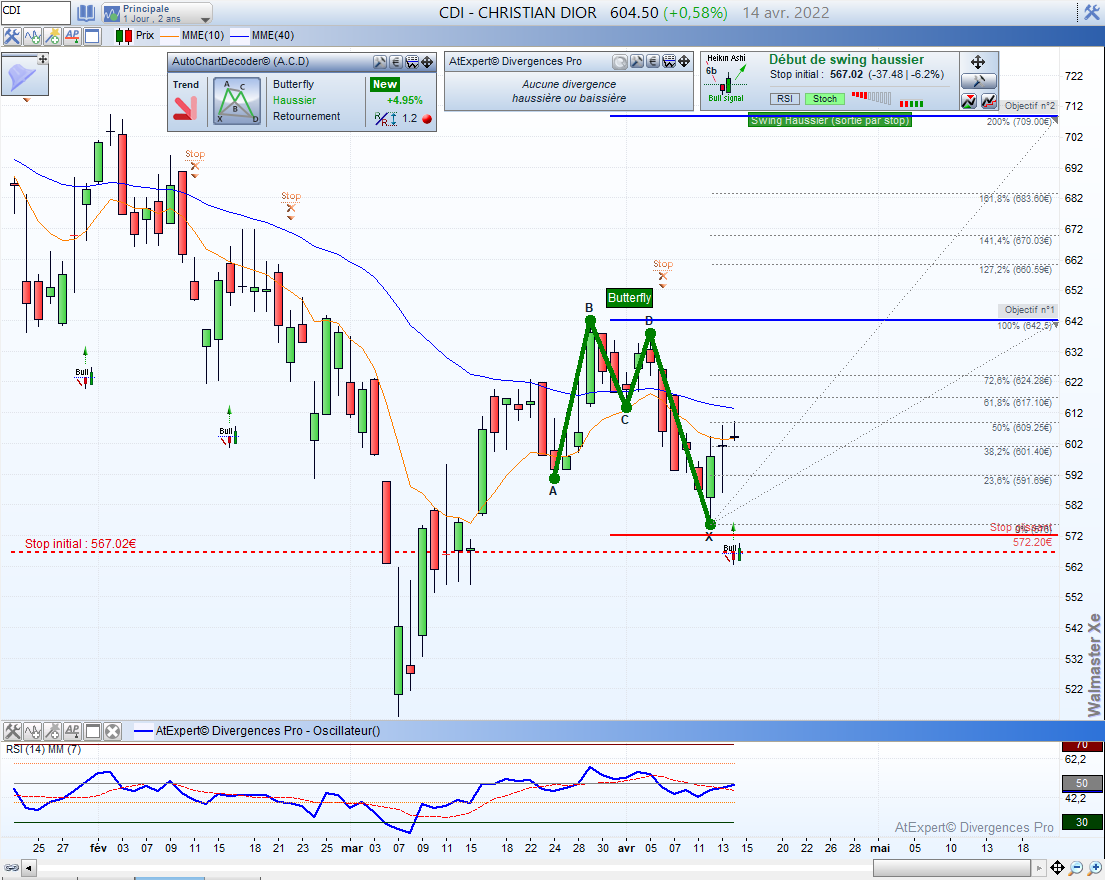1105x880 pixels.
Task: Open AutoChartDecoder settings wrench icon
Action: click(380, 62)
